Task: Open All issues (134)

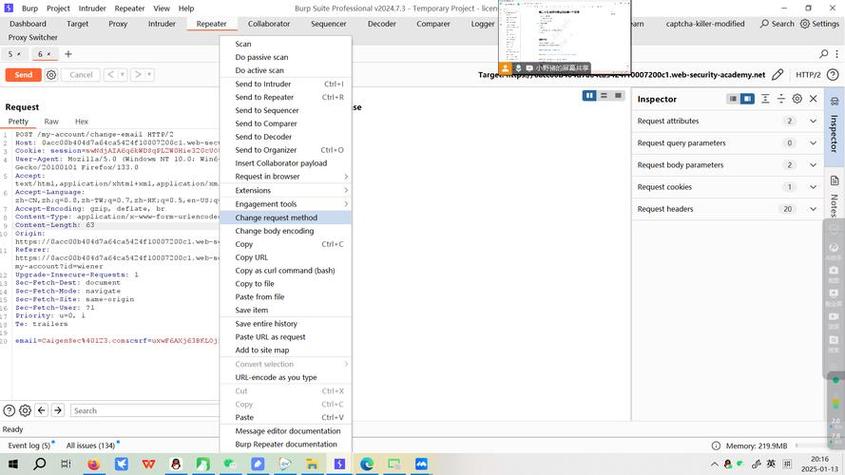Action: pos(91,446)
